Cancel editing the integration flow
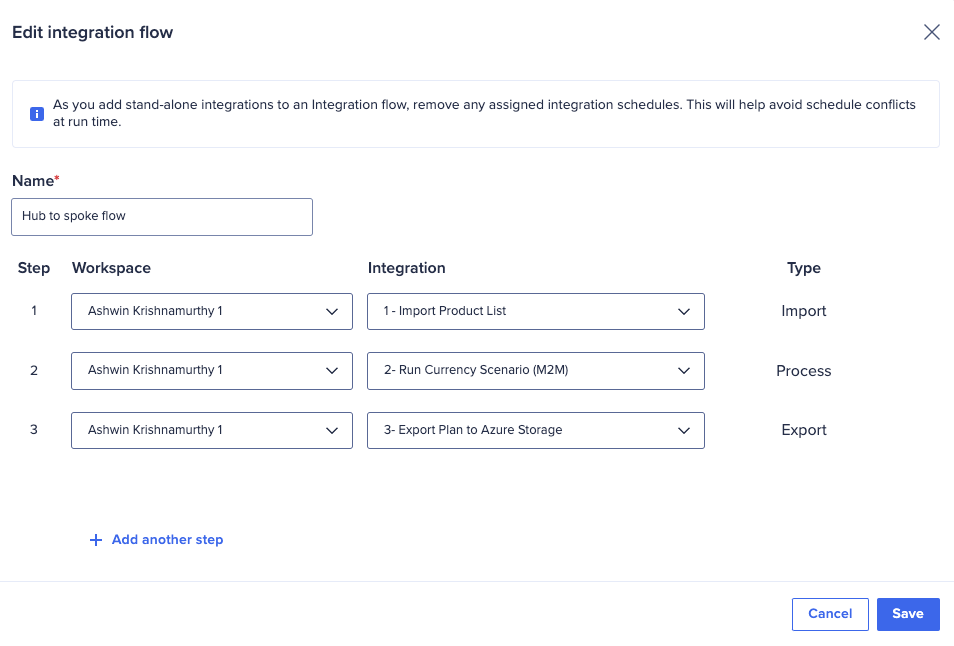Screen dimensions: 954x646 [x=830, y=613]
